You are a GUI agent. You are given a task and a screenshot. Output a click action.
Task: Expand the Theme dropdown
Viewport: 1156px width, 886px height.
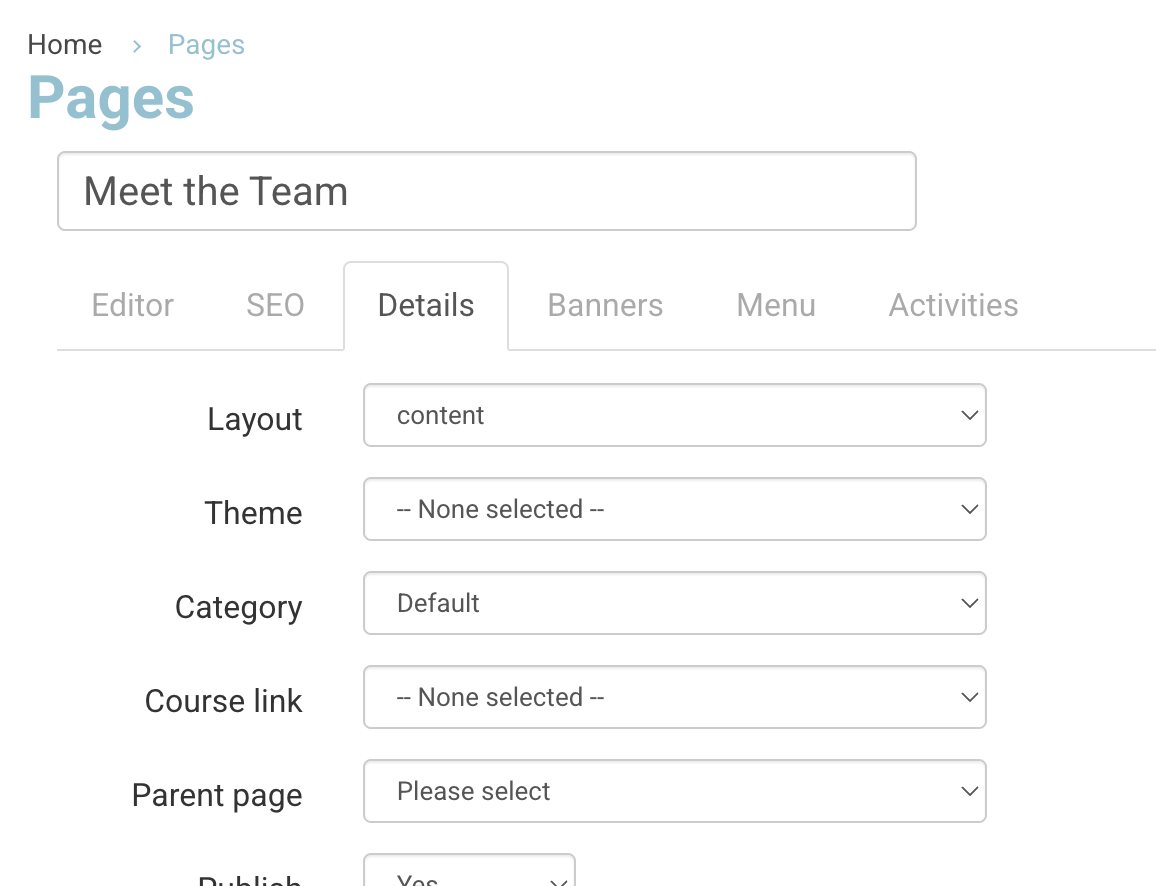pyautogui.click(x=674, y=509)
